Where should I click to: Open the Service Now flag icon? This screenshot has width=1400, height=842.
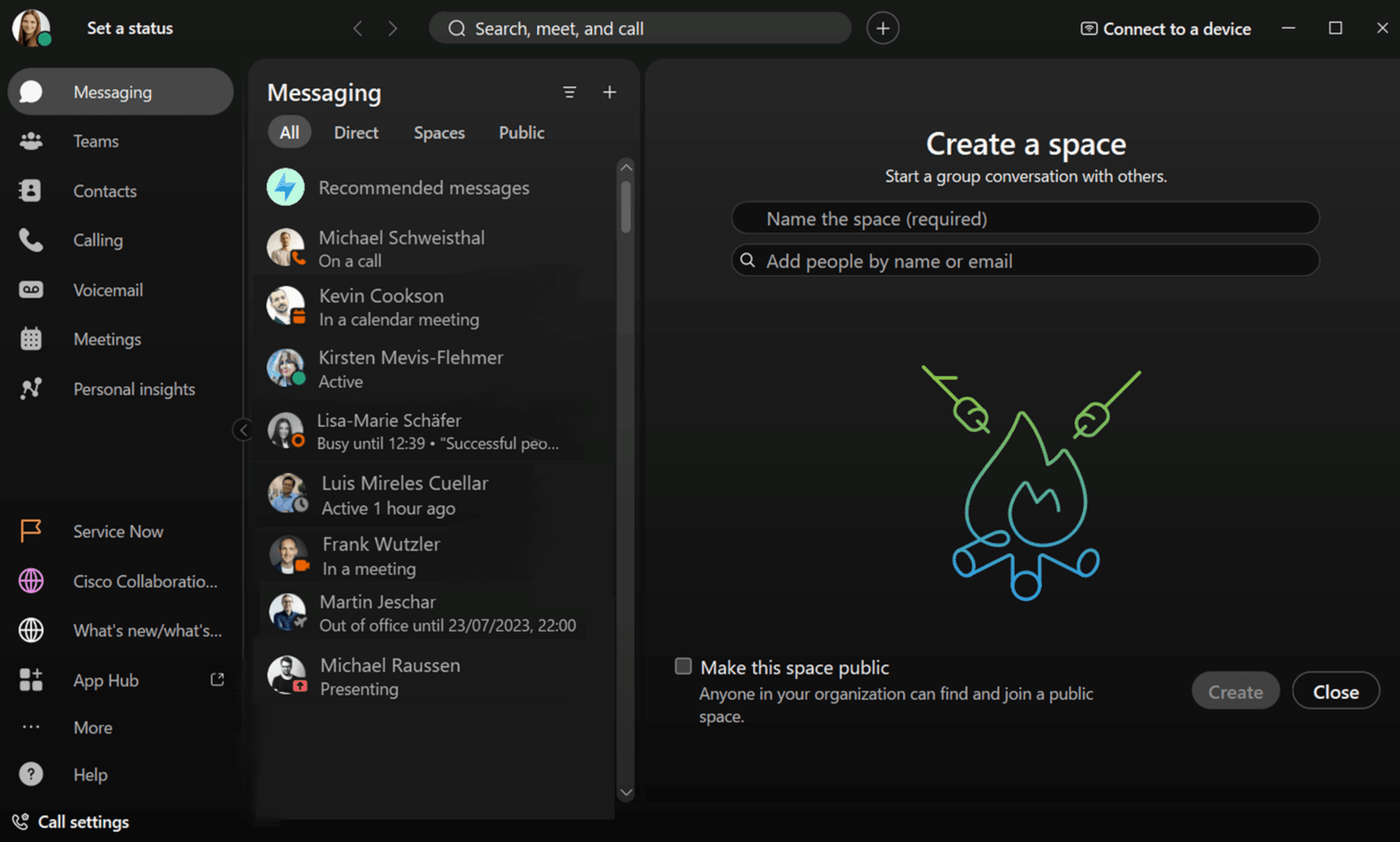pos(31,531)
